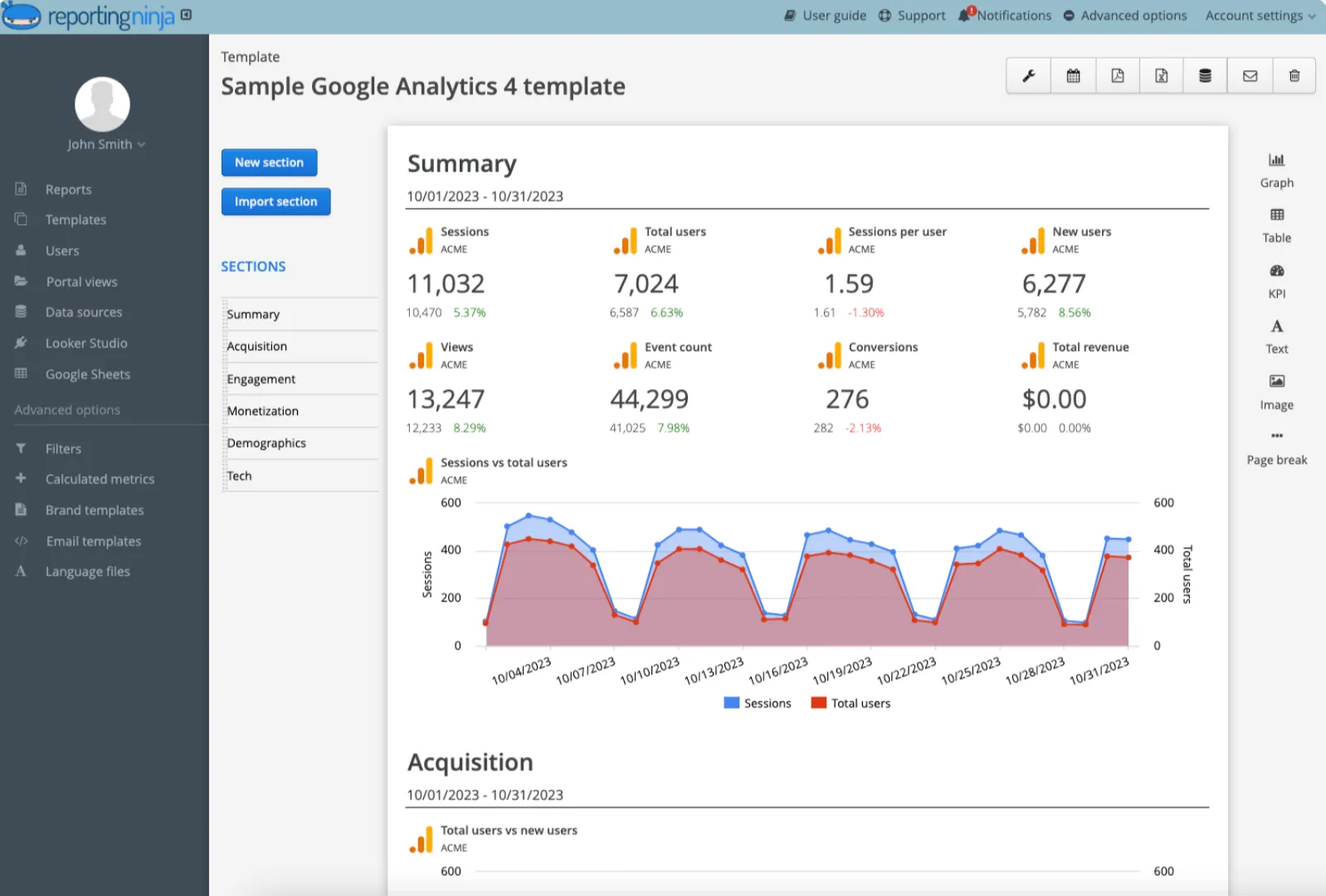
Task: Click the Total users KPI value 7,024
Action: (x=646, y=285)
